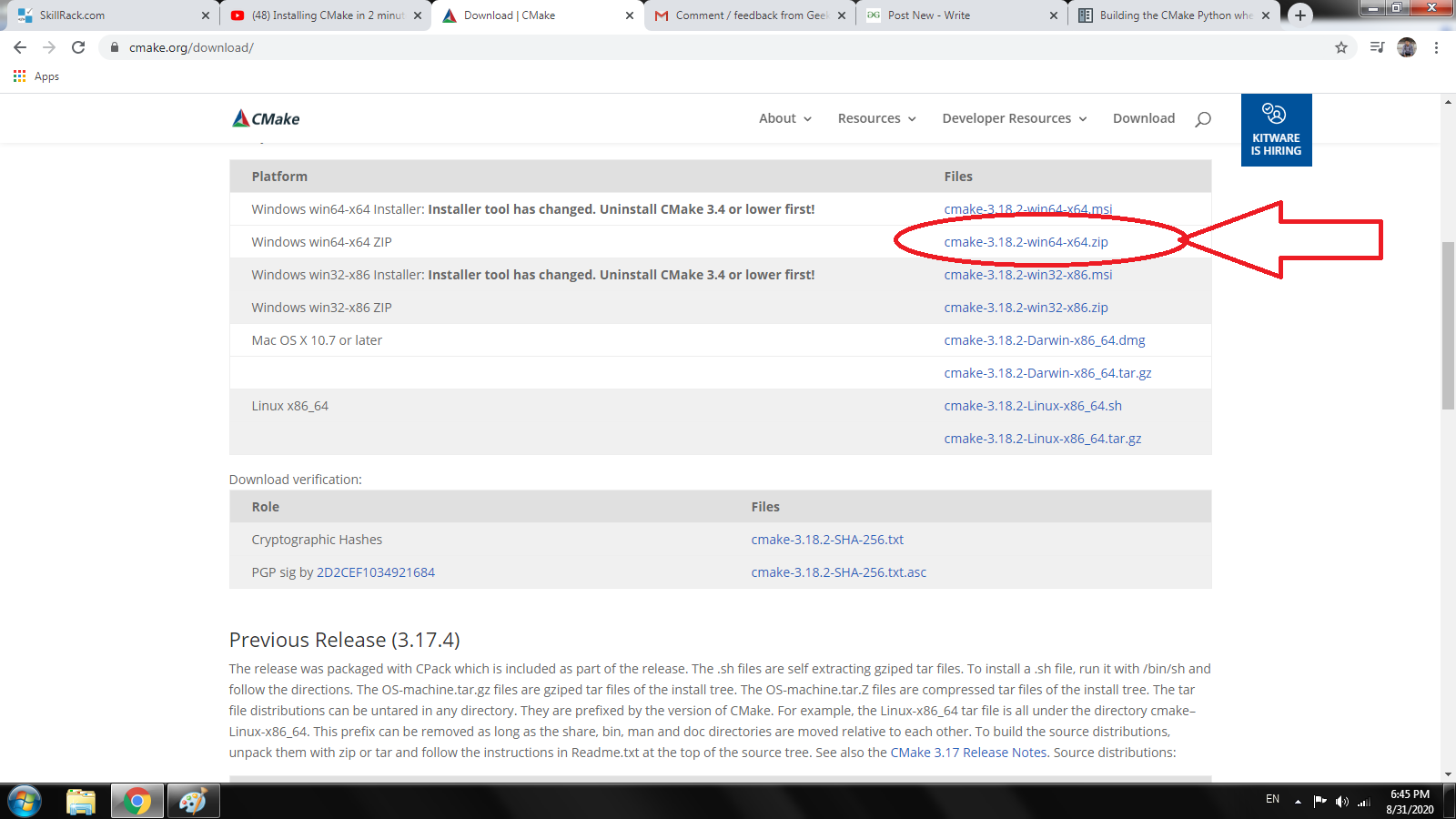The width and height of the screenshot is (1456, 819).
Task: Open the Chrome three-dot menu
Action: pos(1437,47)
